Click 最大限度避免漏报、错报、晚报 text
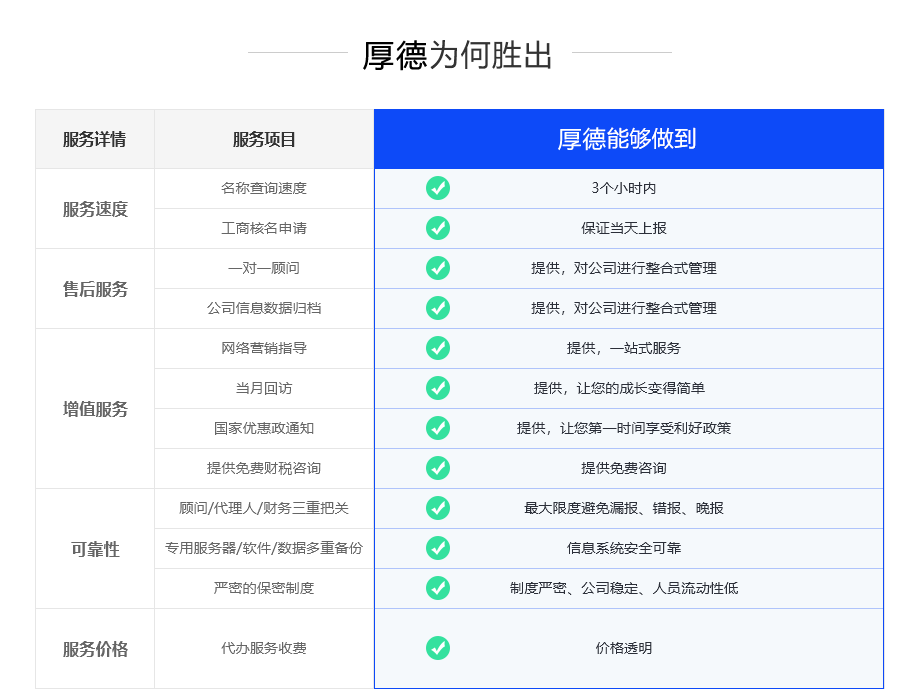This screenshot has height=700, width=920. tap(624, 508)
